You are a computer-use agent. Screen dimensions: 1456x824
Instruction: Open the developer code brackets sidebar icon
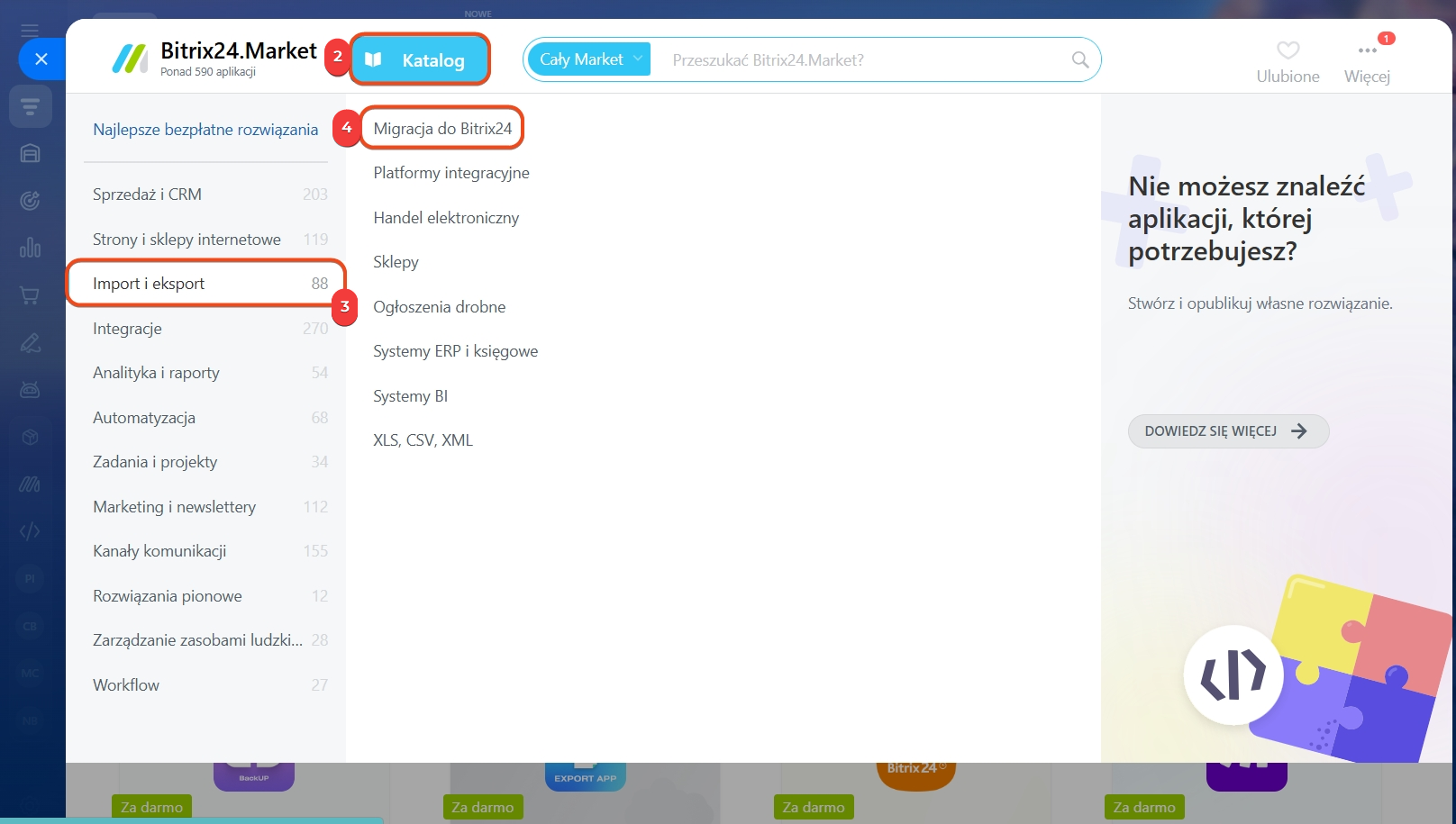tap(30, 531)
